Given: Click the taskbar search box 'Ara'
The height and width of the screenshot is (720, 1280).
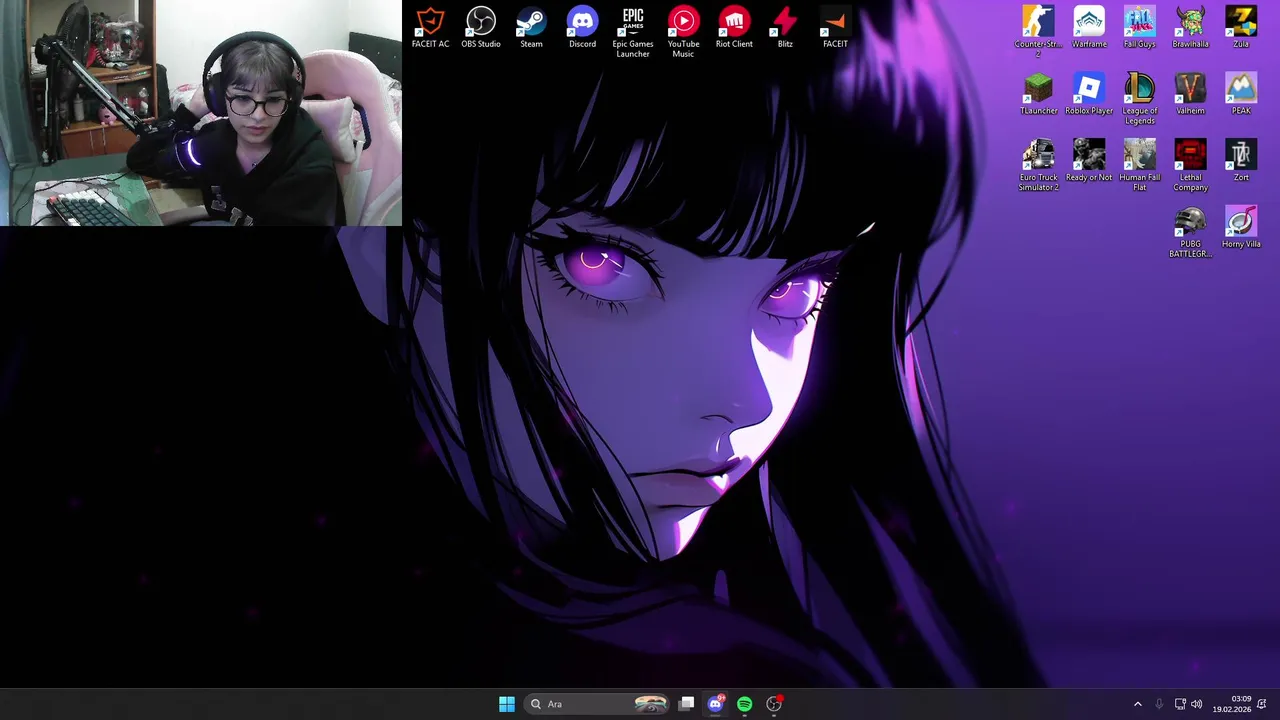Looking at the screenshot, I should [598, 704].
